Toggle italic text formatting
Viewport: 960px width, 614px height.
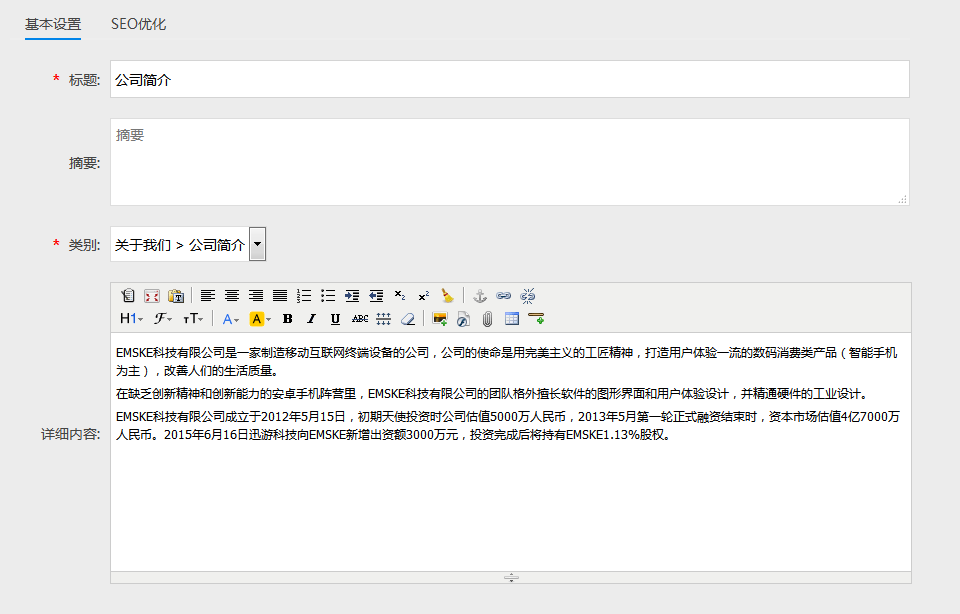[x=311, y=319]
